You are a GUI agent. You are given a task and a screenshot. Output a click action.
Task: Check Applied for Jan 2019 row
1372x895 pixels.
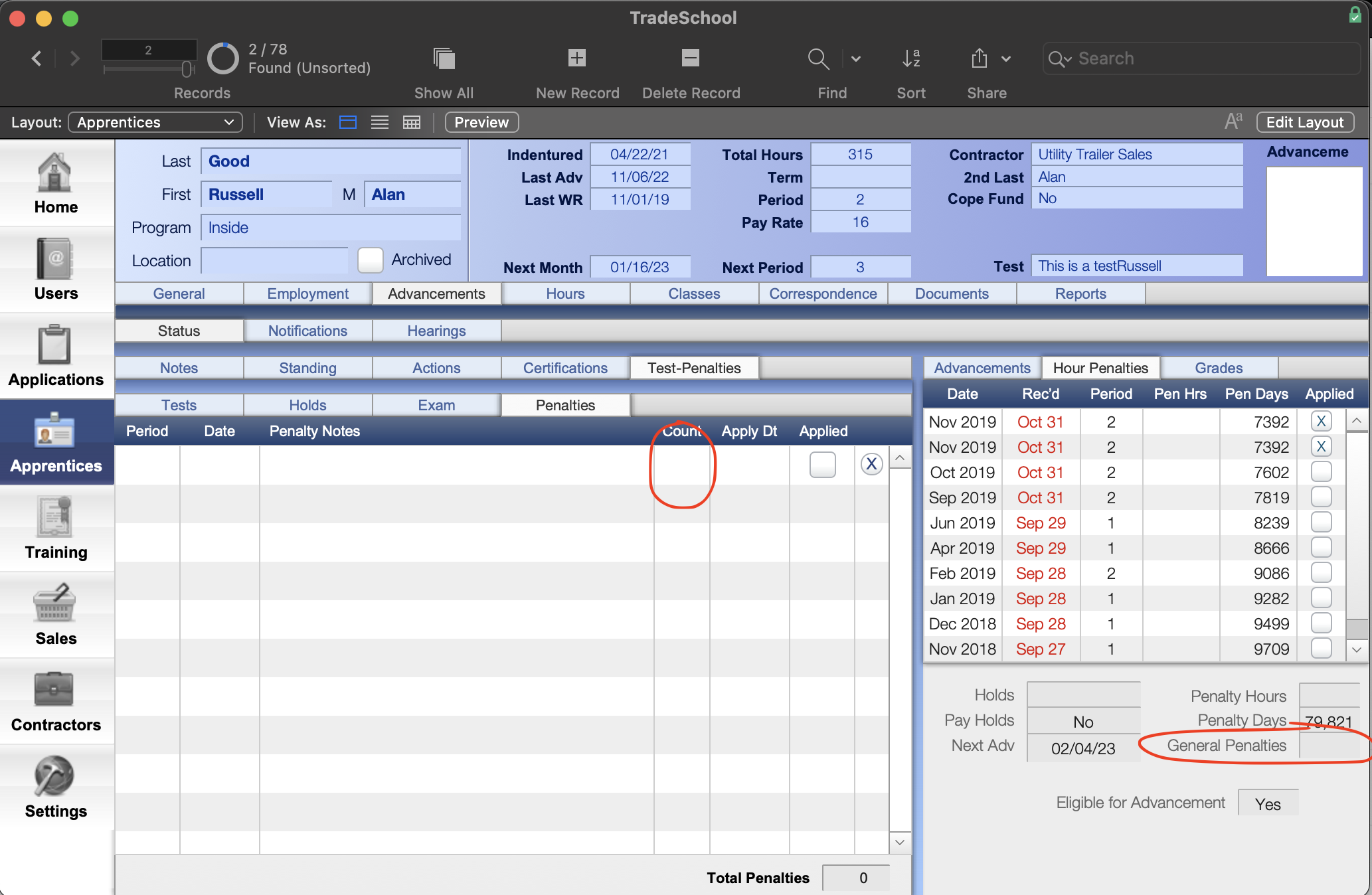[x=1321, y=598]
